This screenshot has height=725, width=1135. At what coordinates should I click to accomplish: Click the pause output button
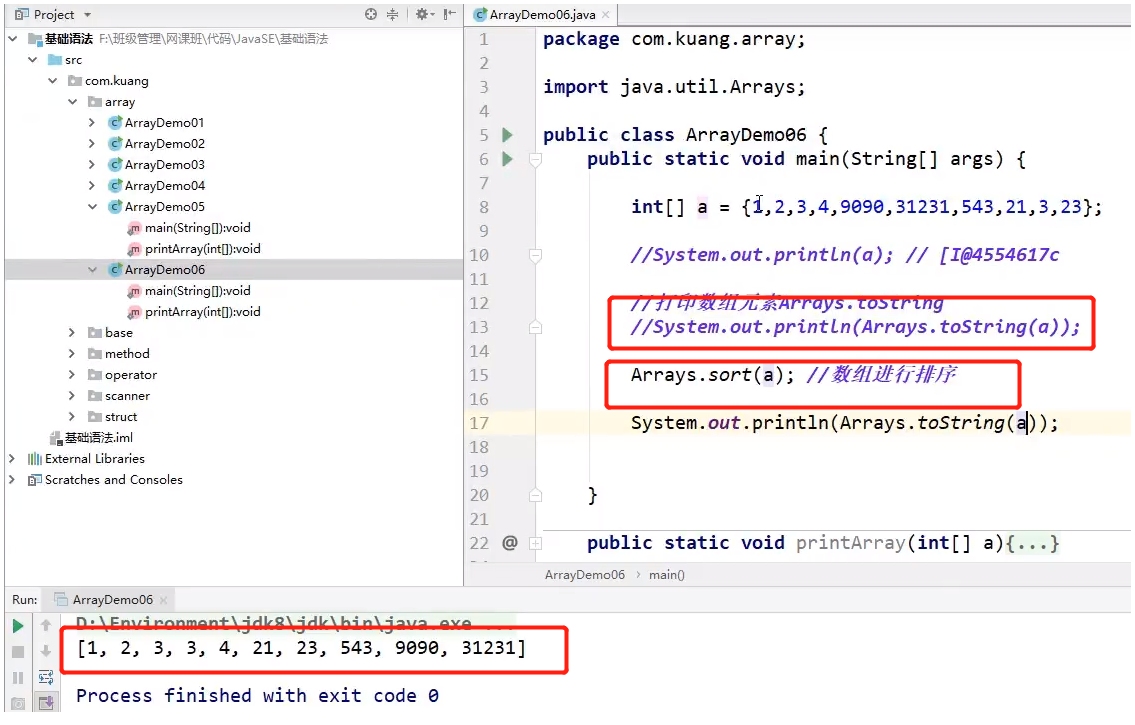tap(18, 678)
